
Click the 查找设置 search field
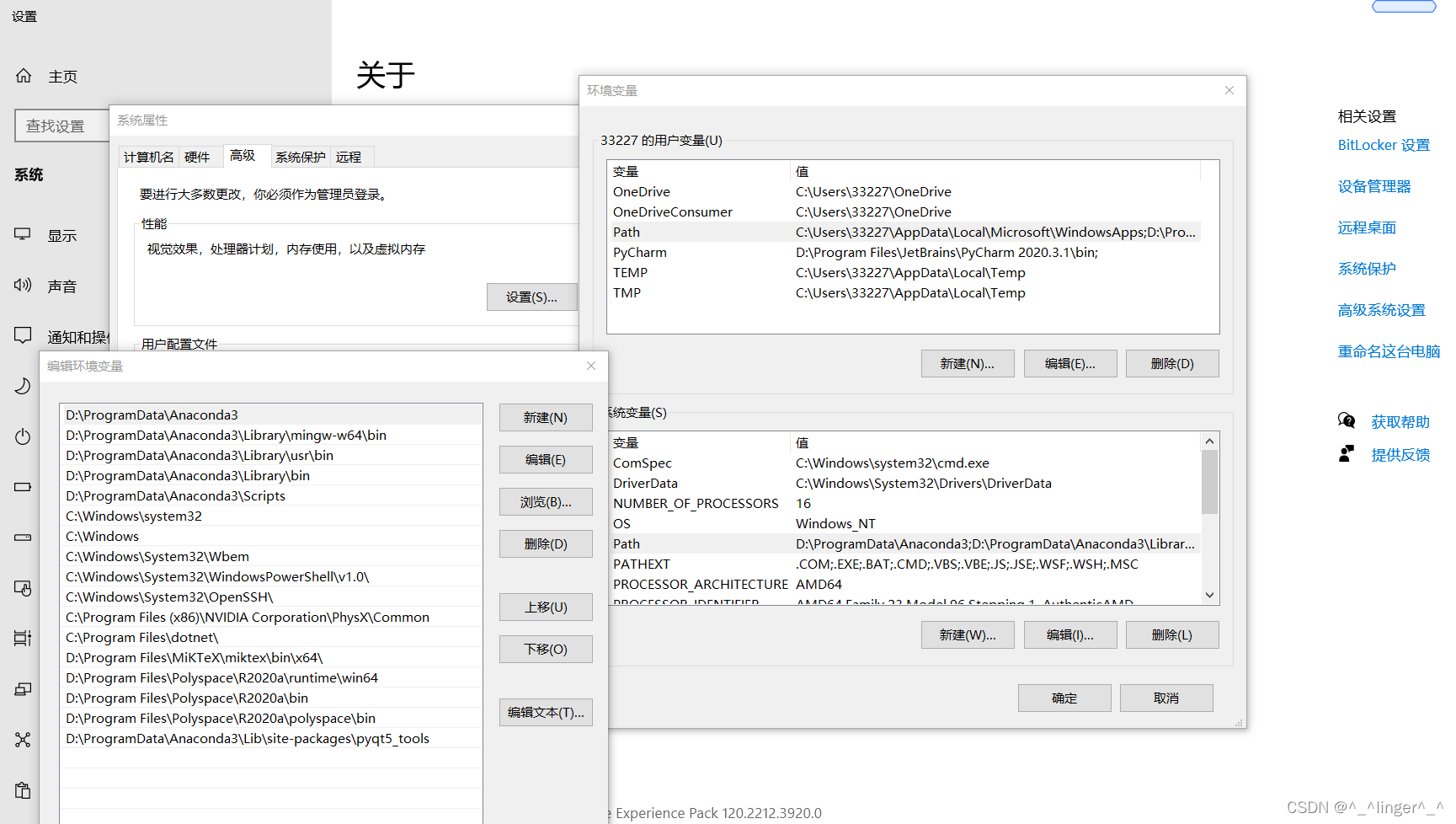point(62,126)
